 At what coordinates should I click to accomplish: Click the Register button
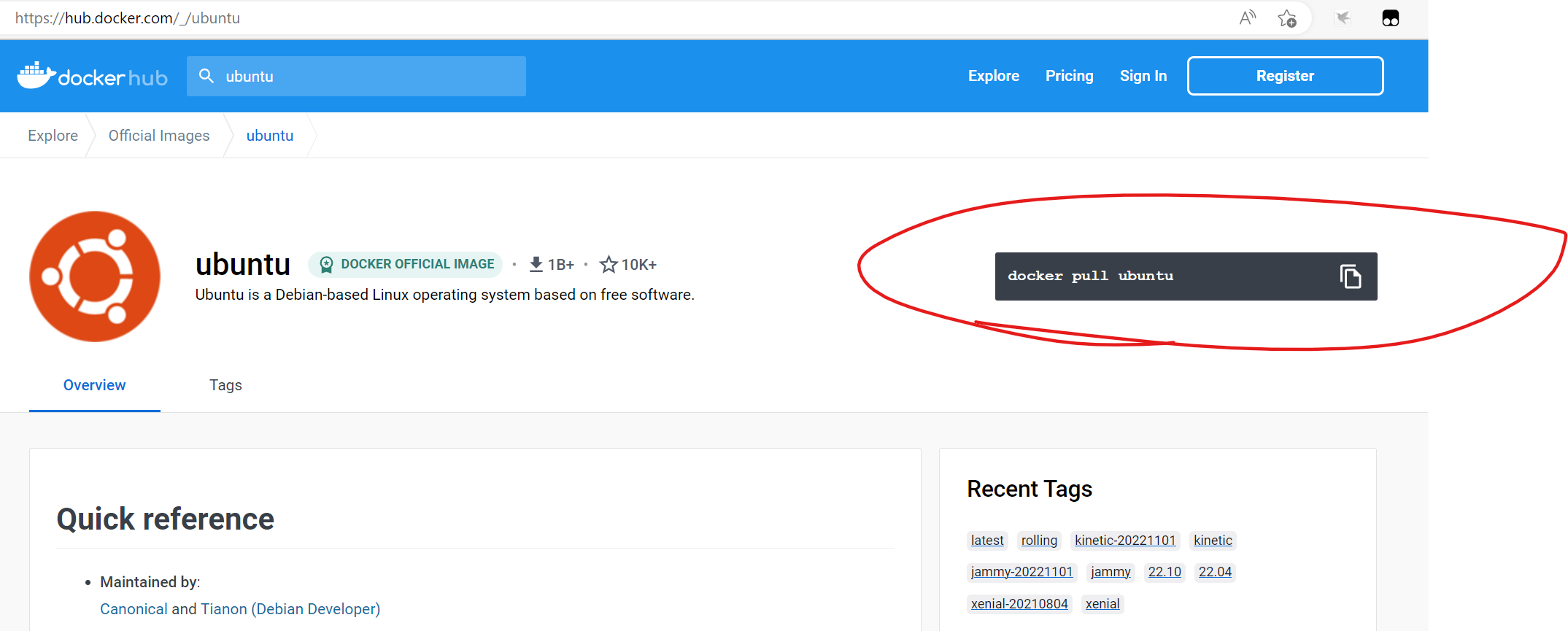pos(1285,76)
